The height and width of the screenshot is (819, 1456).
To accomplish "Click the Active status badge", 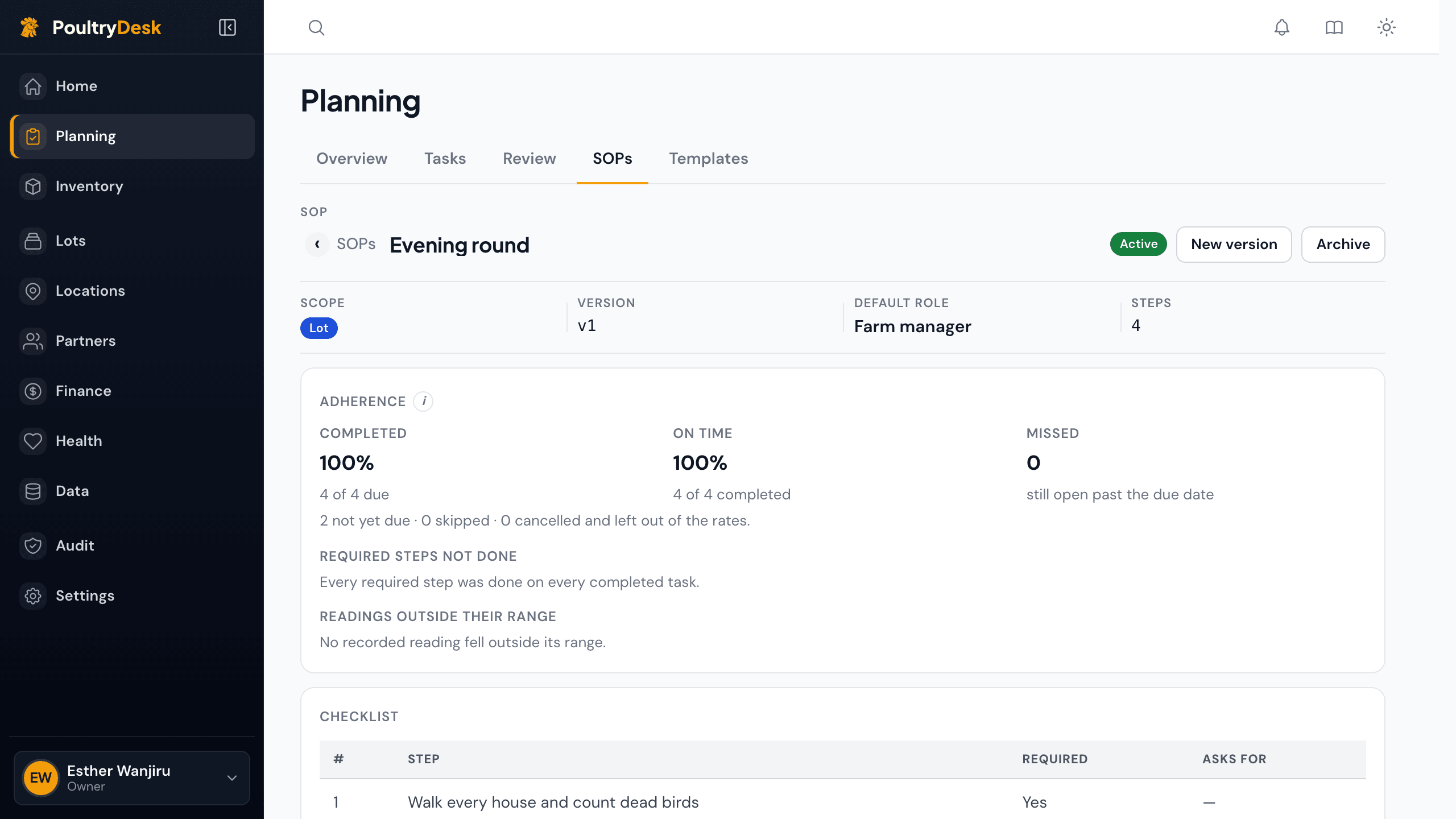I will coord(1138,244).
